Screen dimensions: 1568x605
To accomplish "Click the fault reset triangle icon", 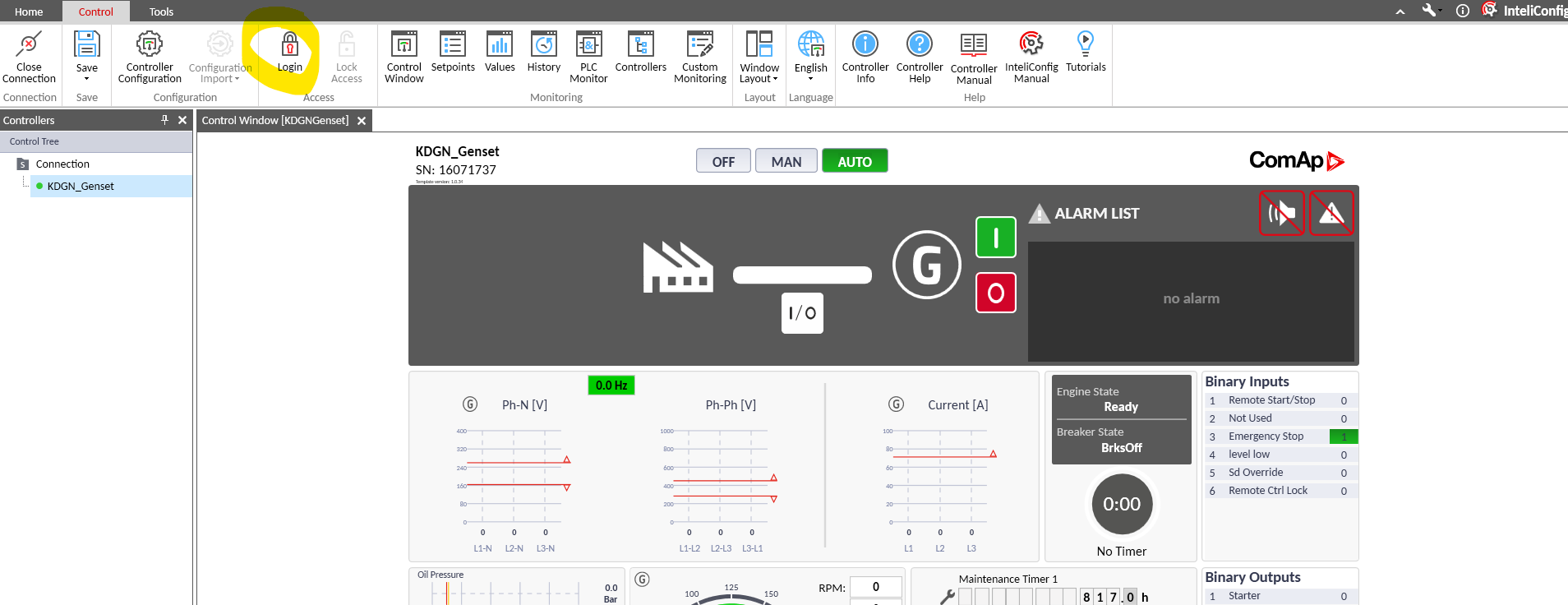I will pos(1331,213).
